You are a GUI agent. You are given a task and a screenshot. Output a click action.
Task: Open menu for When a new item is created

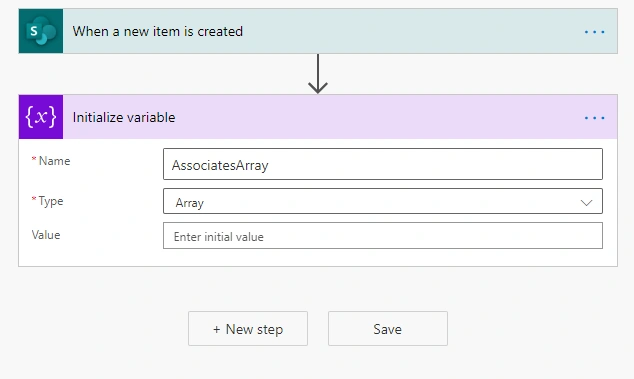pyautogui.click(x=594, y=32)
